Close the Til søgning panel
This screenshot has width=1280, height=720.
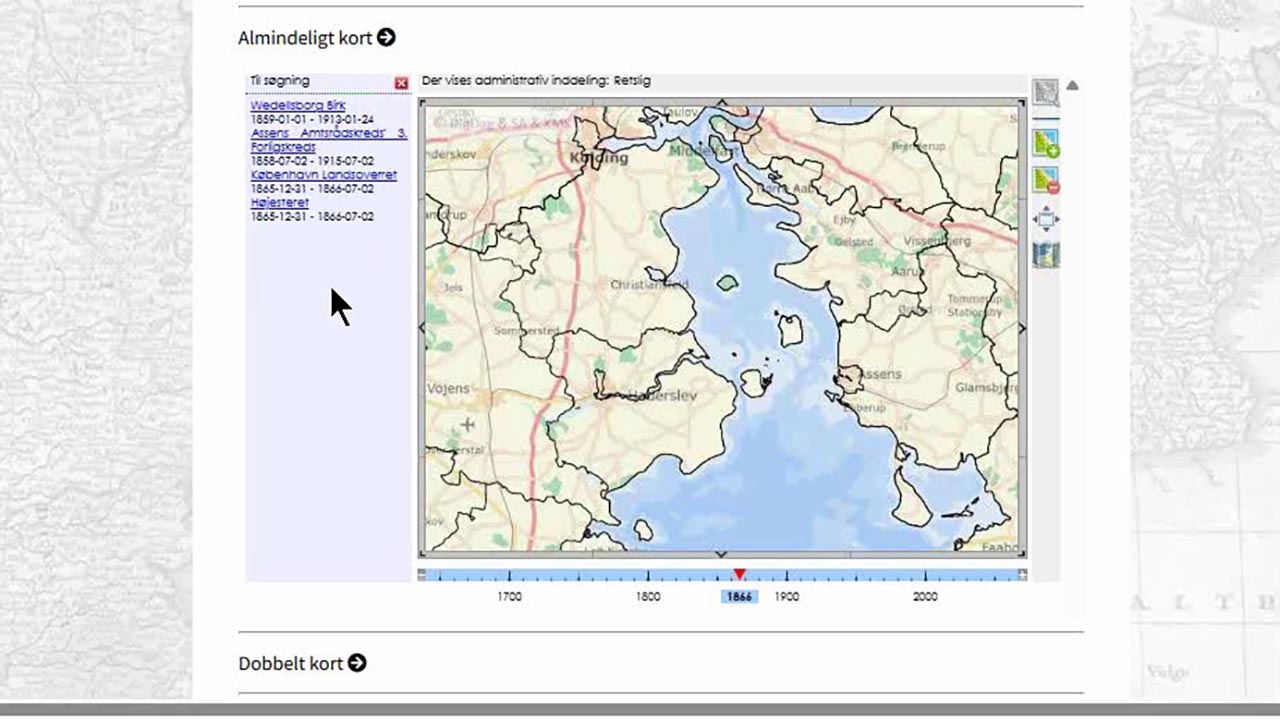point(401,83)
